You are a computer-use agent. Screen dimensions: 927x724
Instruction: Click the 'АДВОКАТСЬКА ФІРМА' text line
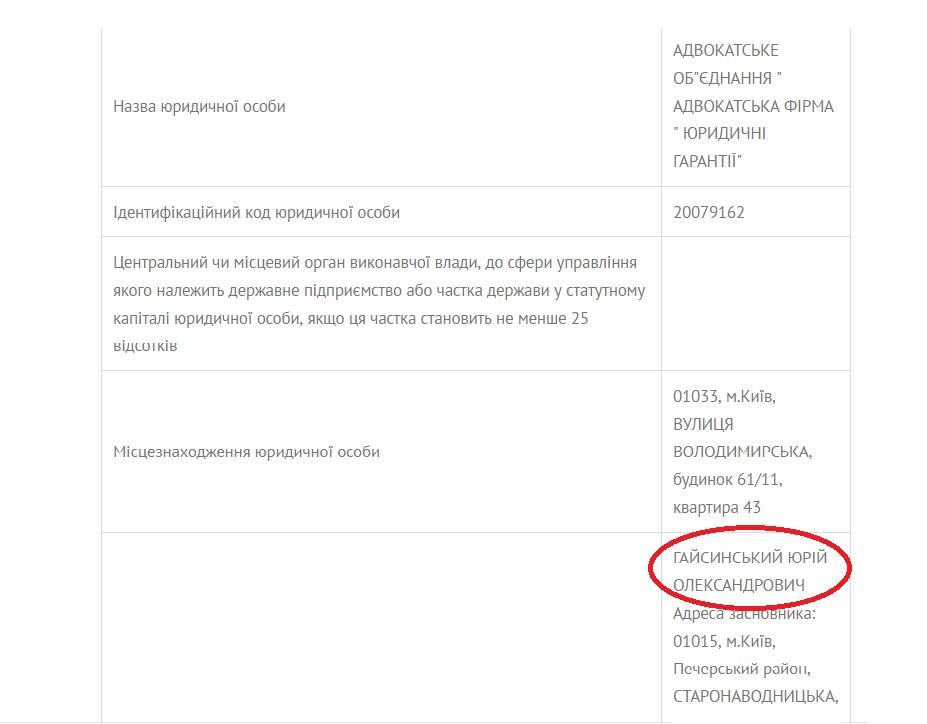pos(752,106)
